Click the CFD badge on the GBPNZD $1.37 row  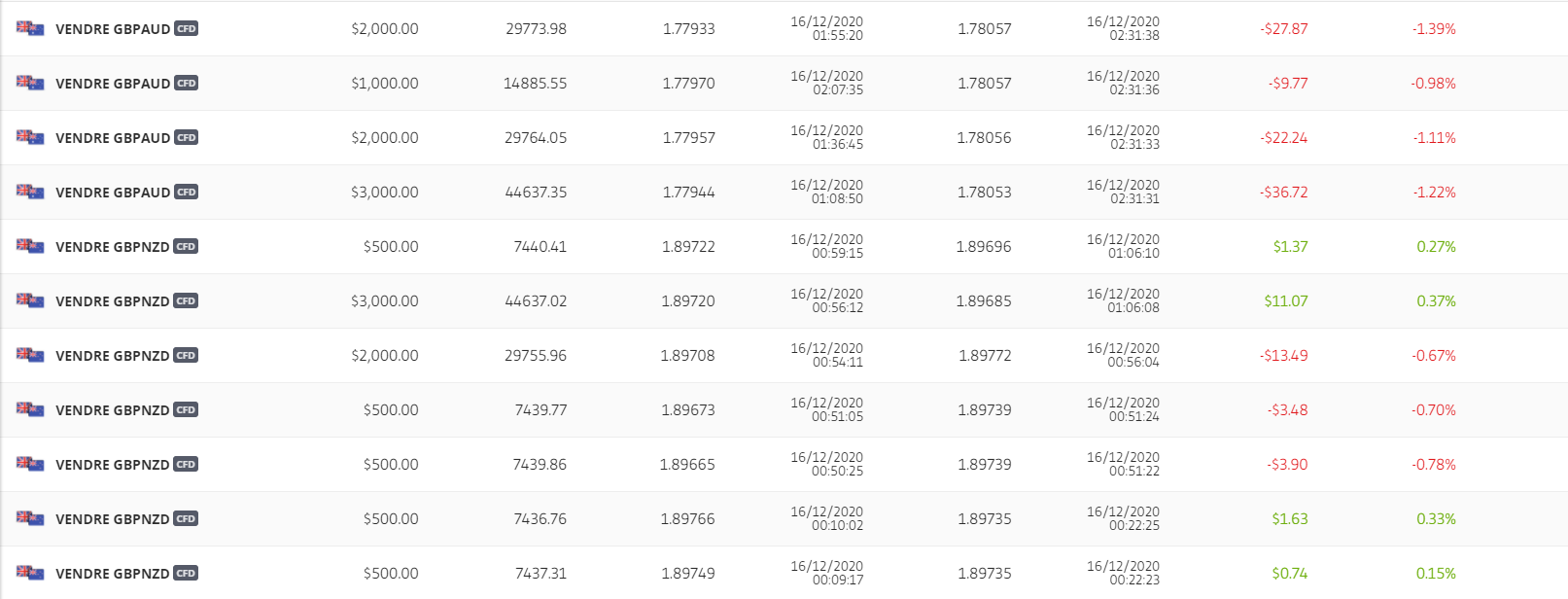[x=186, y=247]
